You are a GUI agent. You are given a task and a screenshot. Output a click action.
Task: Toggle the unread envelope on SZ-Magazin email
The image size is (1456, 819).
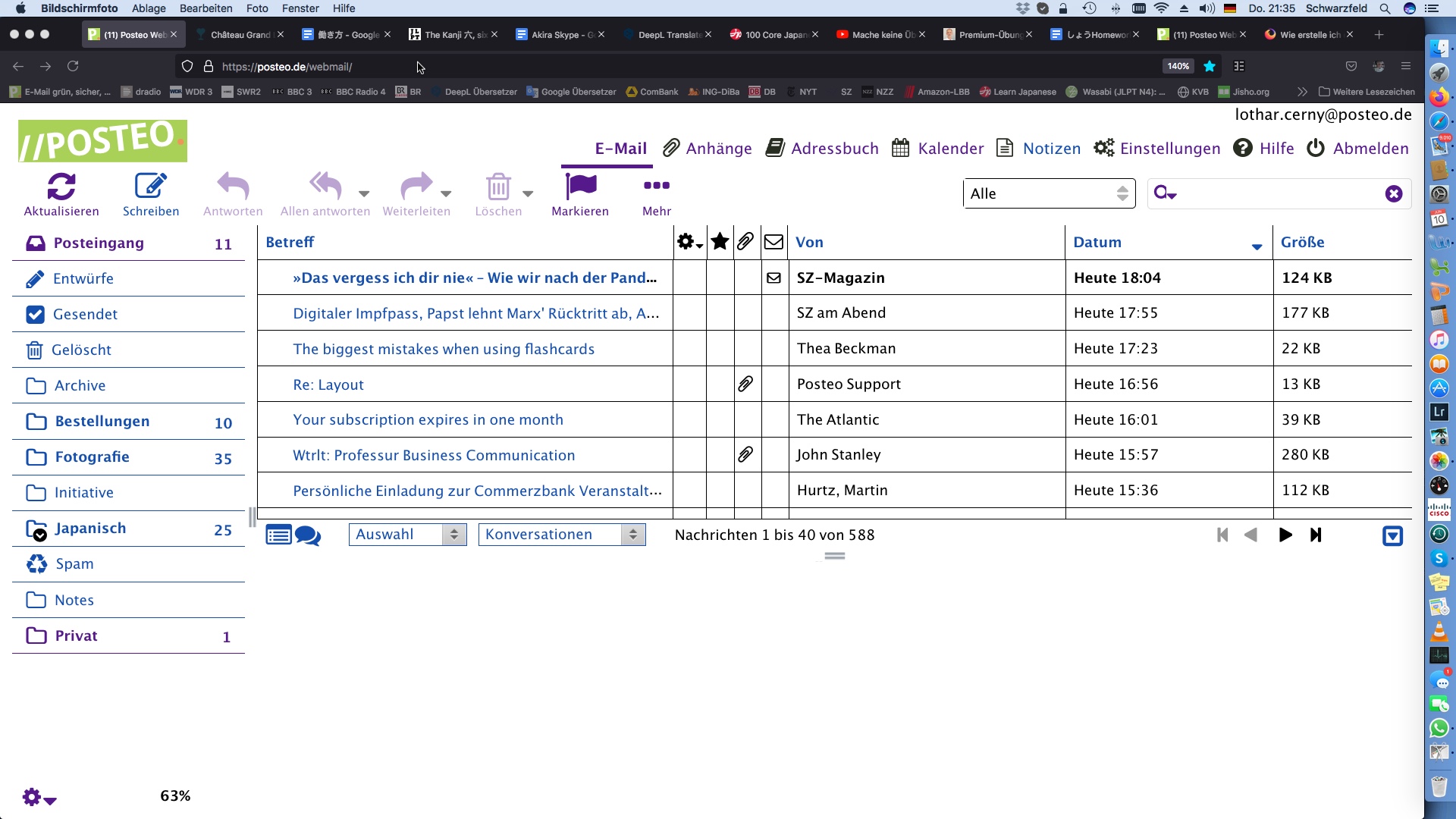coord(773,278)
